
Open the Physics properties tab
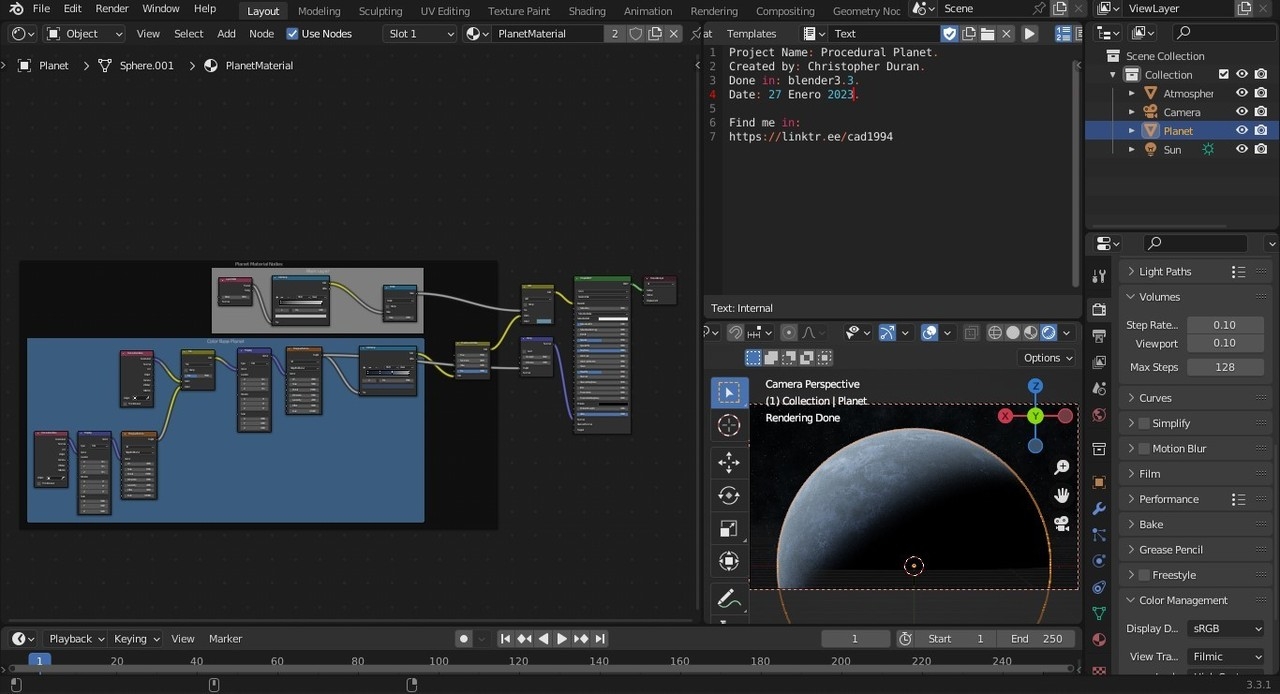point(1099,561)
